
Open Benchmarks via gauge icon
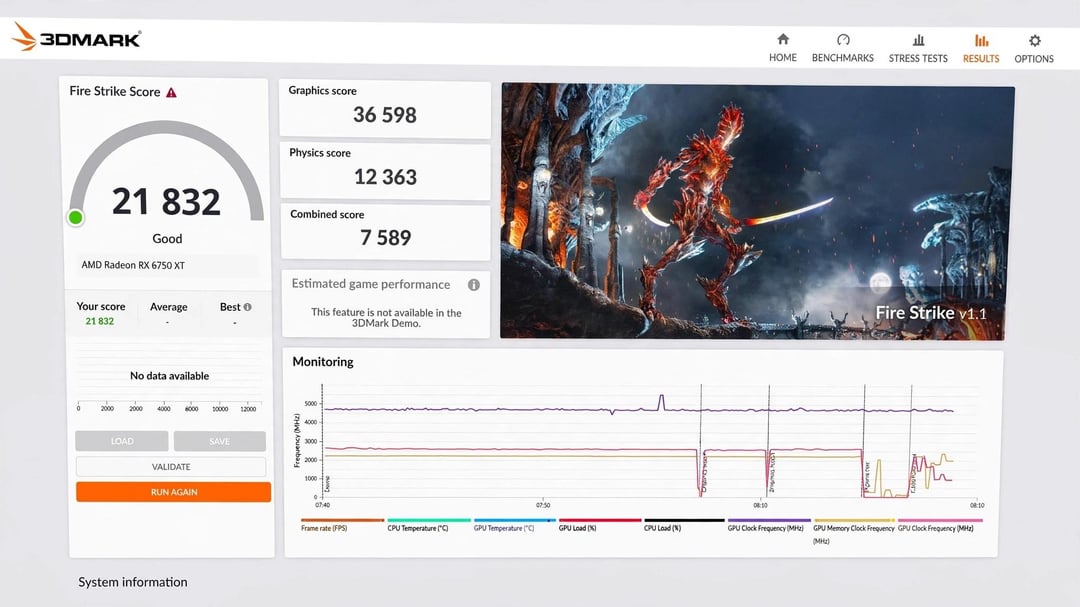[842, 40]
